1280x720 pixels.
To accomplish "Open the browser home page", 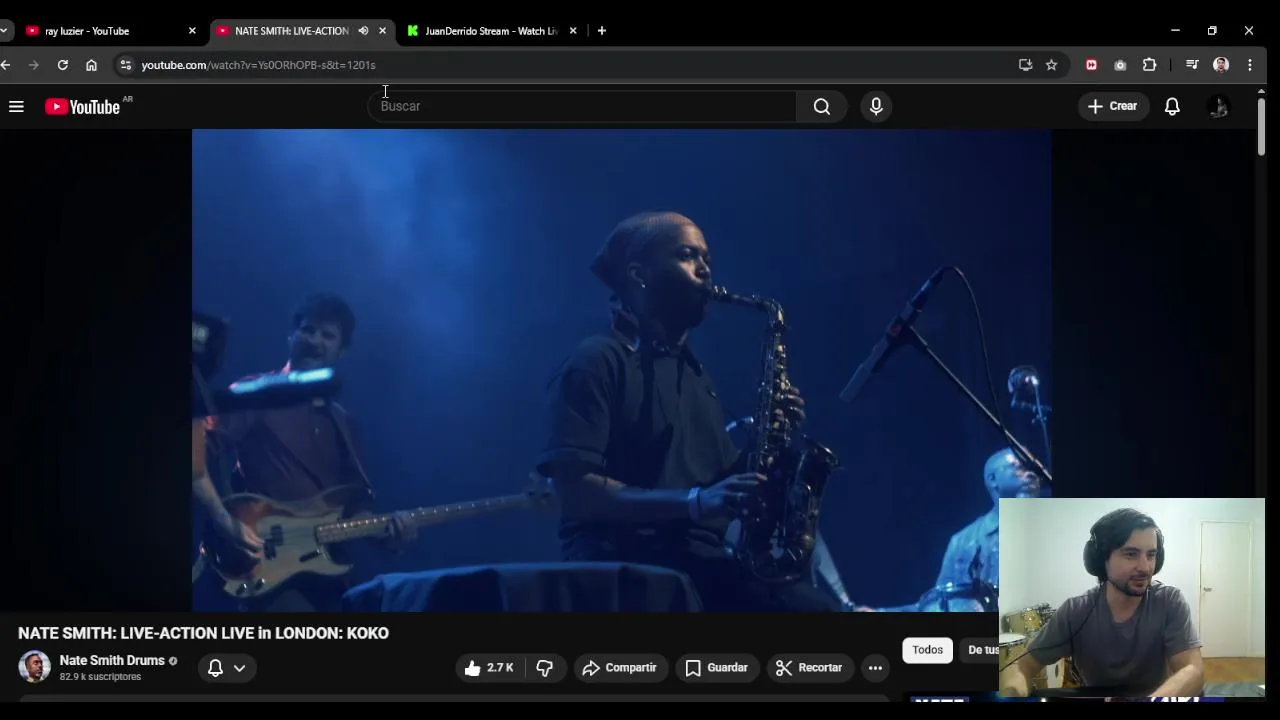I will 91,65.
